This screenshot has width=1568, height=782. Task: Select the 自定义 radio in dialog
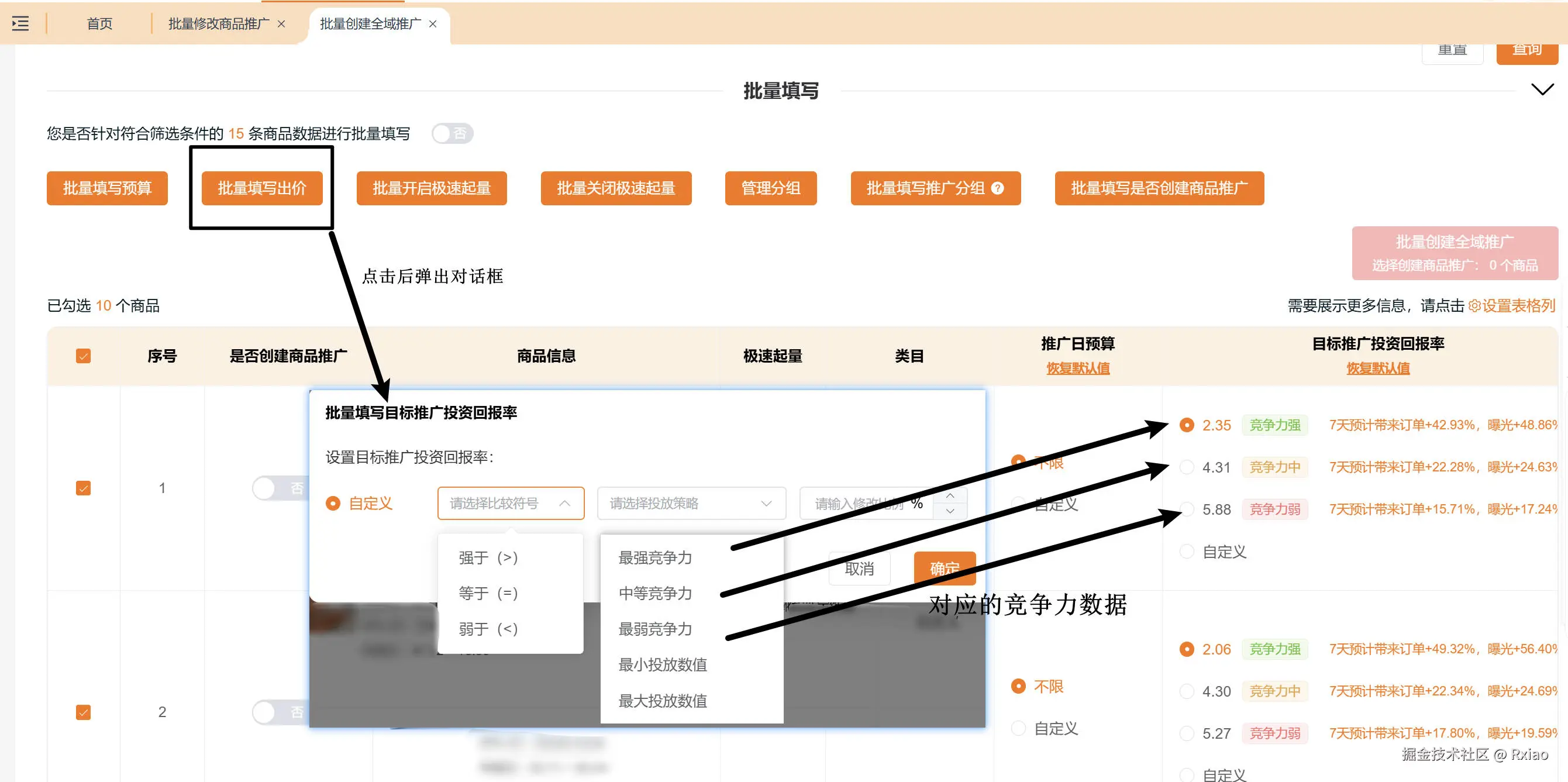click(333, 503)
